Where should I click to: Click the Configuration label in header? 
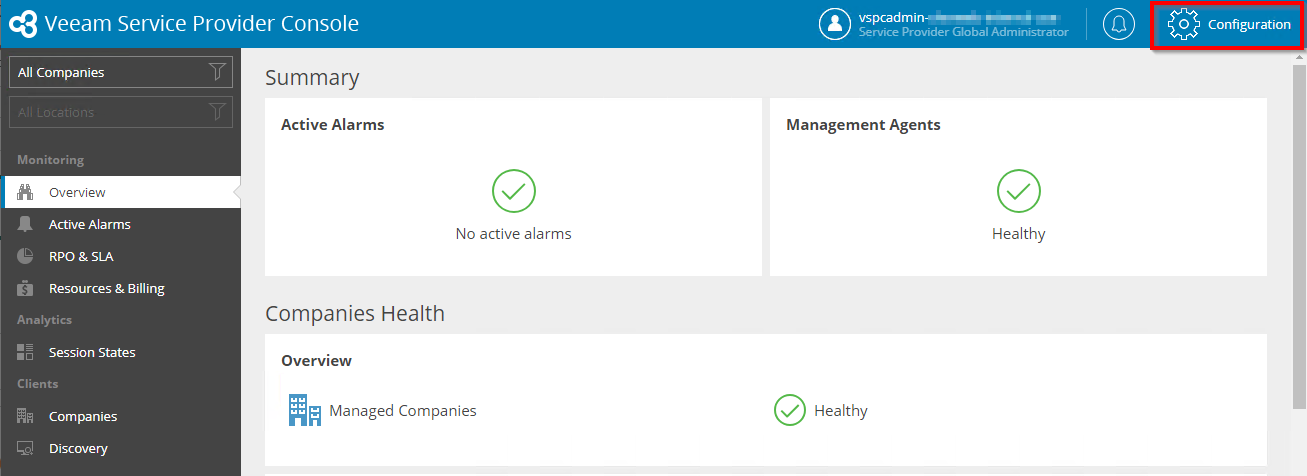coord(1249,24)
